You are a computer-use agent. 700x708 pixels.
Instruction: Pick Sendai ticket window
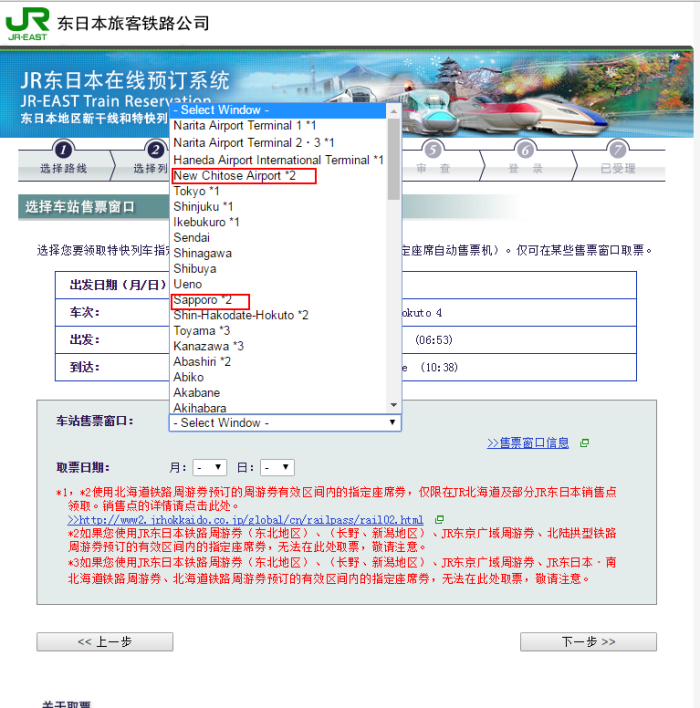pyautogui.click(x=278, y=238)
